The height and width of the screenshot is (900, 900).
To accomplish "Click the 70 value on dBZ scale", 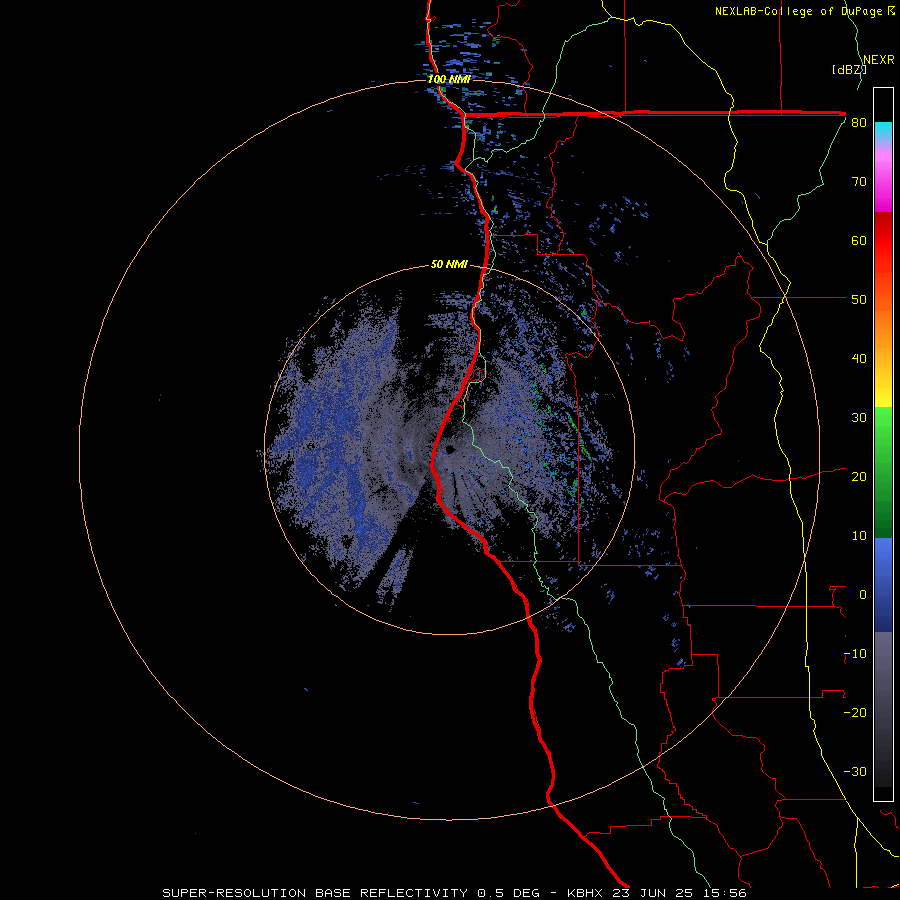I will (859, 182).
